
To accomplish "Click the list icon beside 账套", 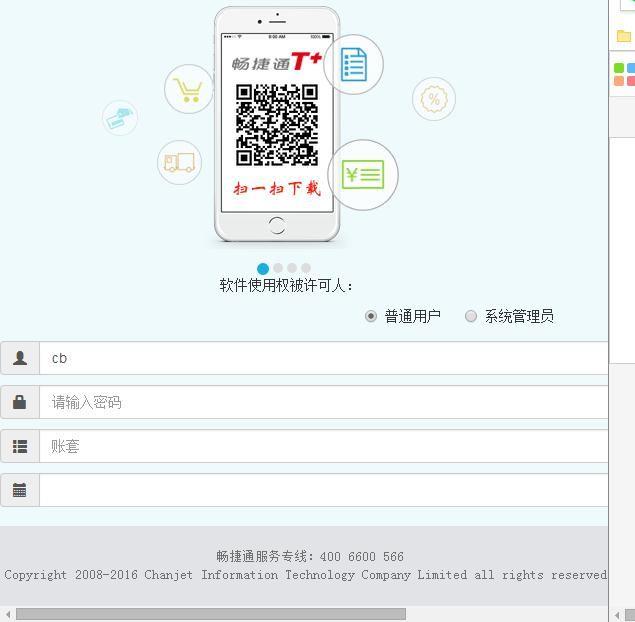I will pyautogui.click(x=20, y=446).
